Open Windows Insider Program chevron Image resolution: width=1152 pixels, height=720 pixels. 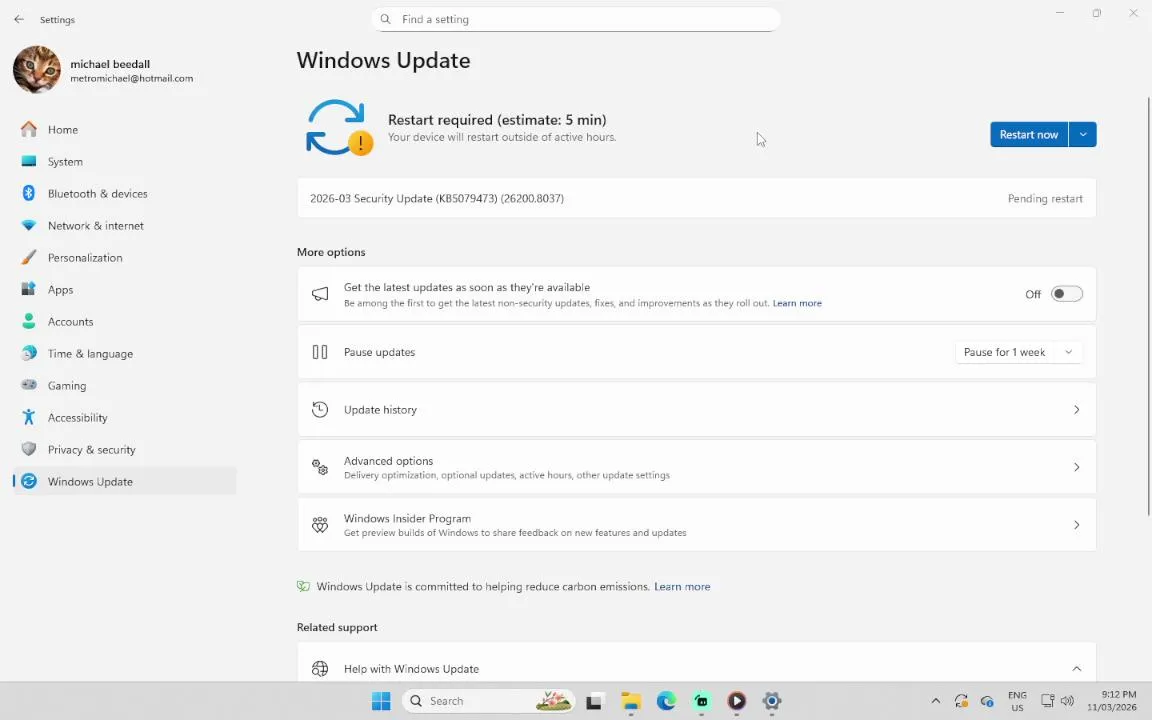(1076, 525)
